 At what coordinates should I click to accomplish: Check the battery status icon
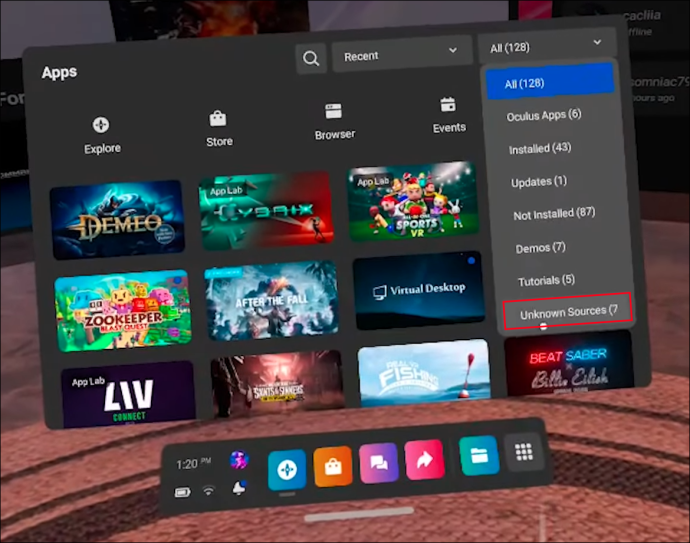point(183,492)
